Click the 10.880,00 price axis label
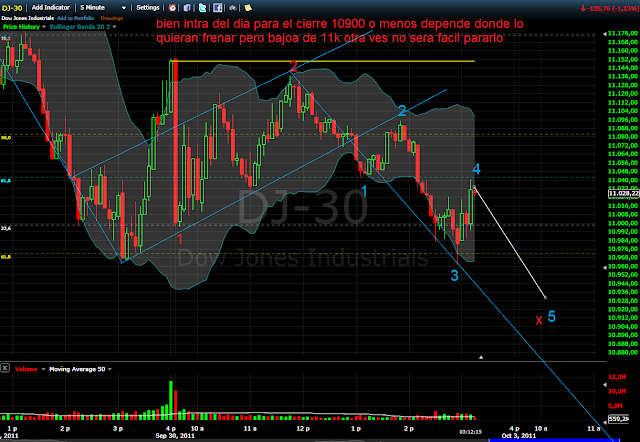640x442 pixels. tap(623, 352)
